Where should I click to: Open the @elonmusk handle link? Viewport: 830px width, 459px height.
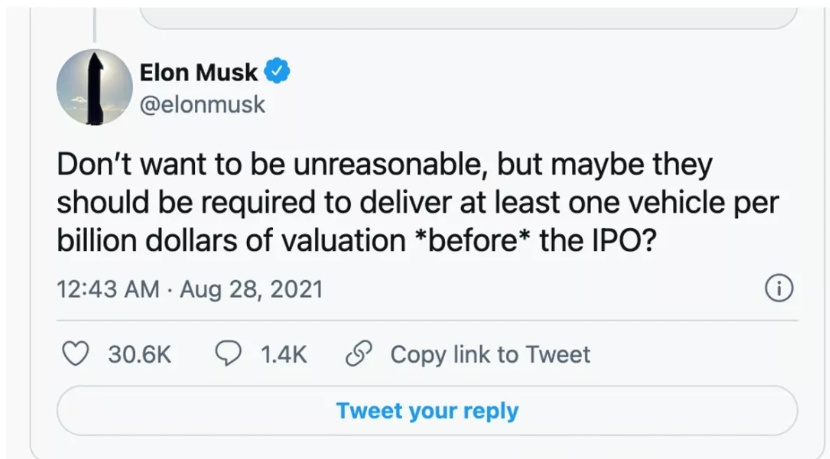pos(202,104)
